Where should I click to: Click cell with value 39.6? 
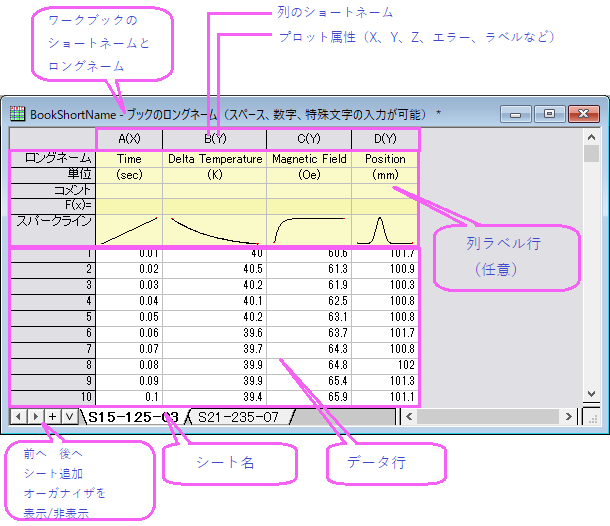pyautogui.click(x=215, y=333)
